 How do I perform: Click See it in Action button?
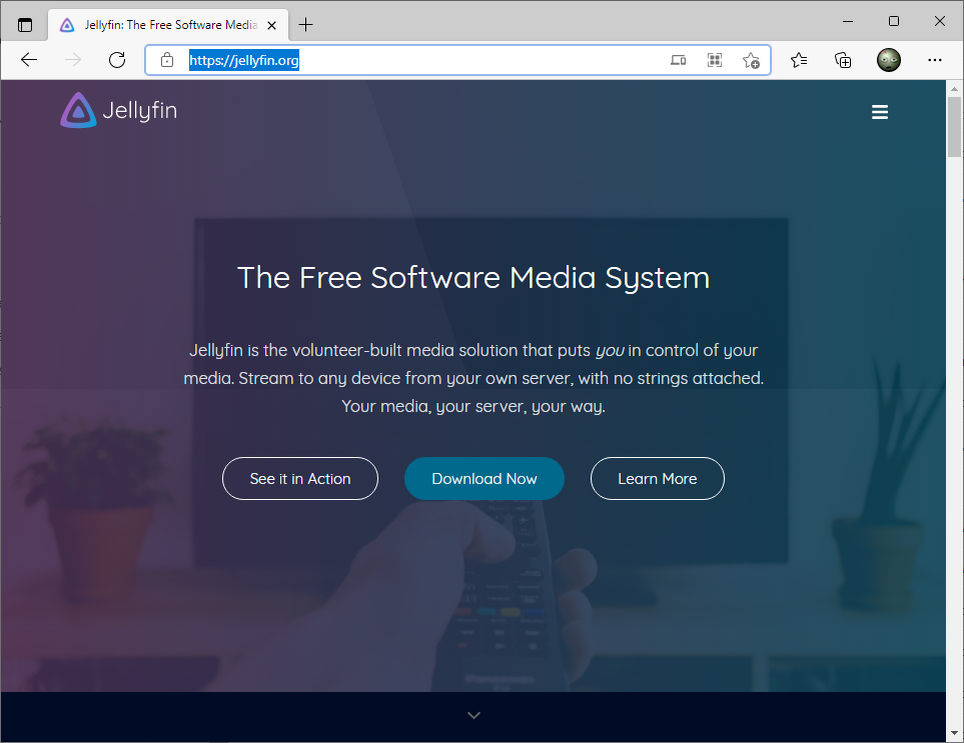point(300,479)
